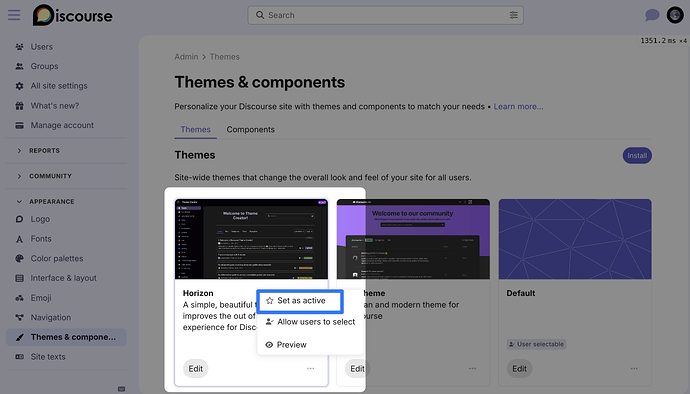Viewport: 690px width, 394px height.
Task: Click the Horizon theme title
Action: pos(198,293)
